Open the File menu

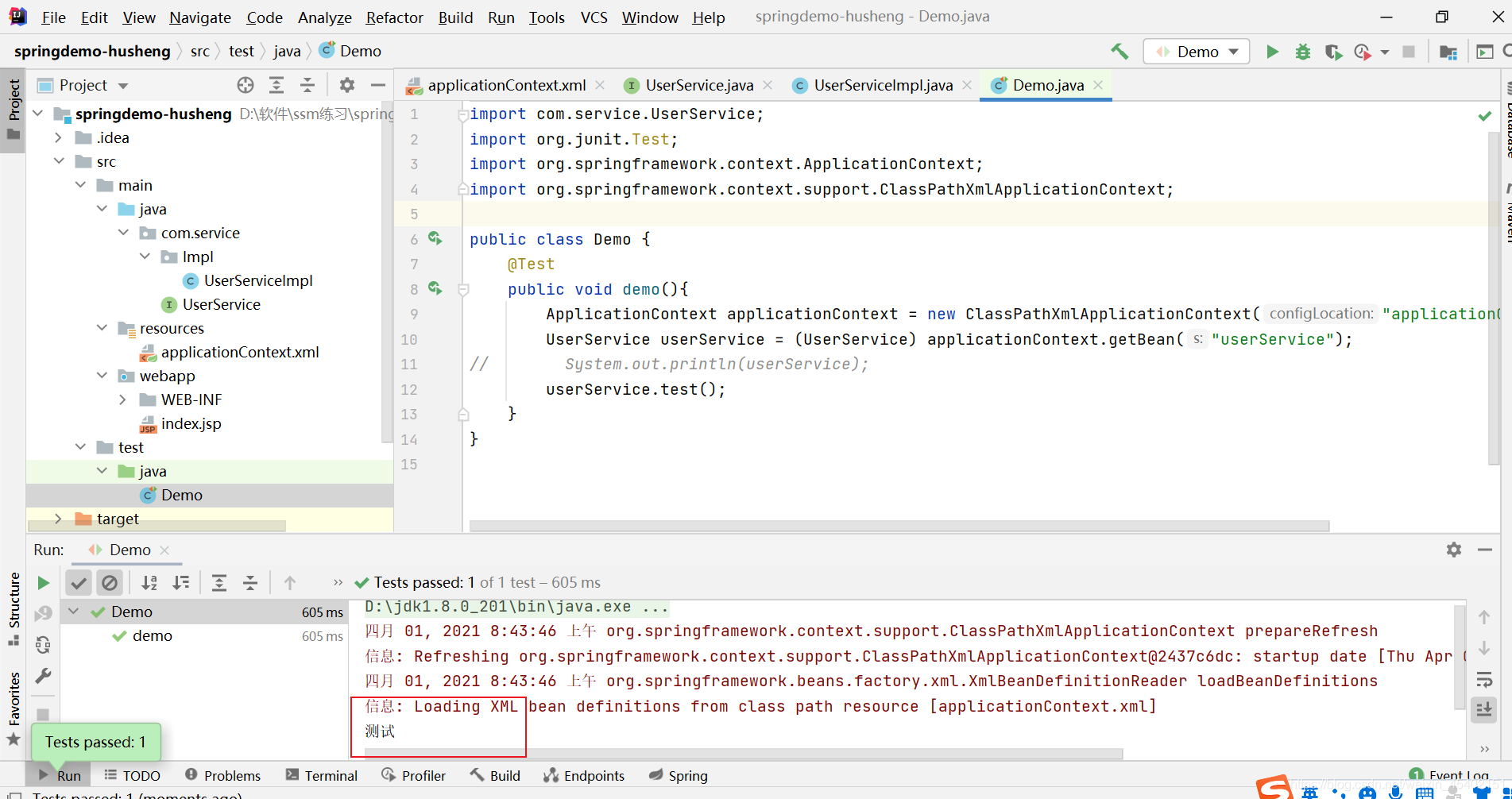pos(53,17)
